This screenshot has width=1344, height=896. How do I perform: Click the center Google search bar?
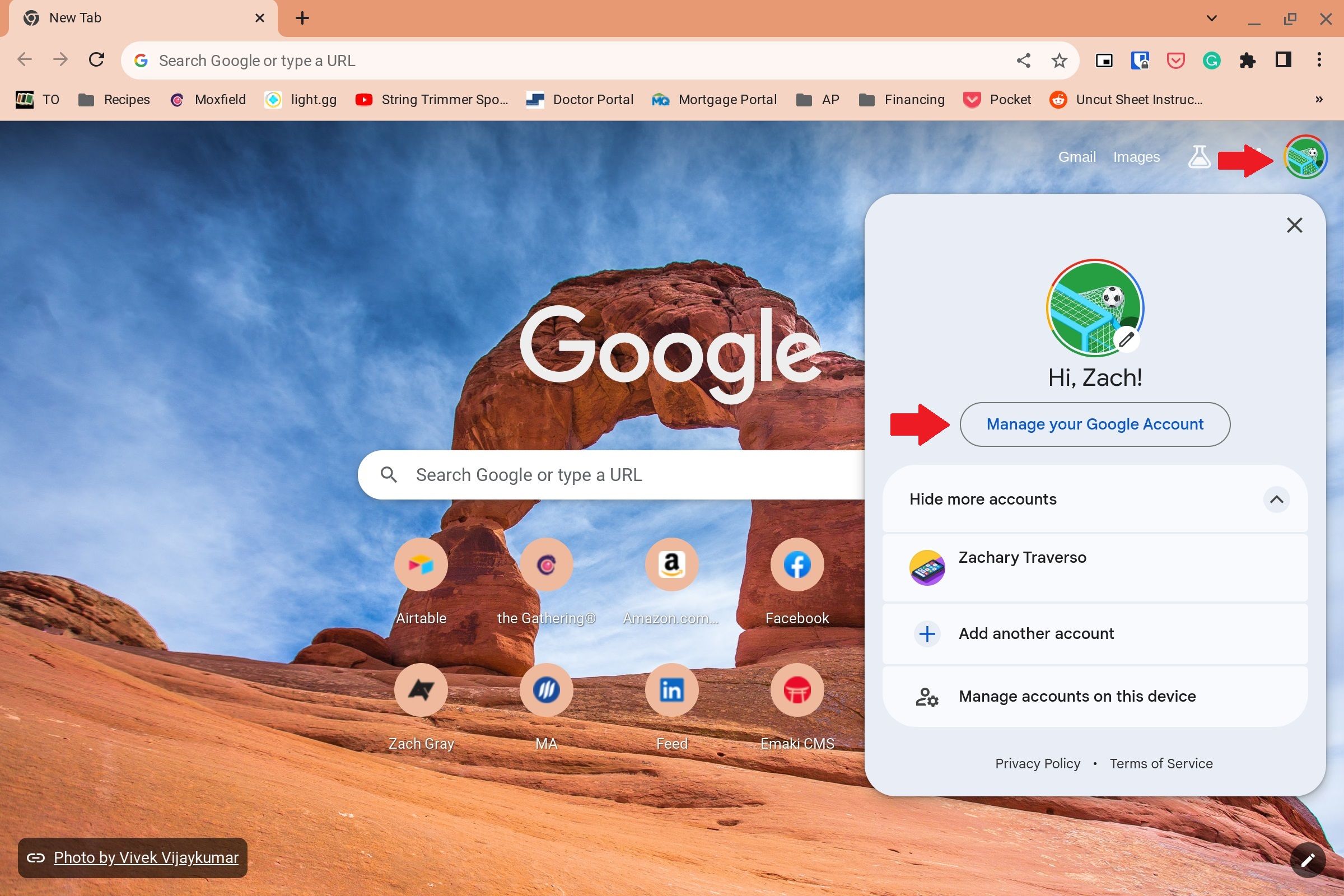[x=571, y=475]
